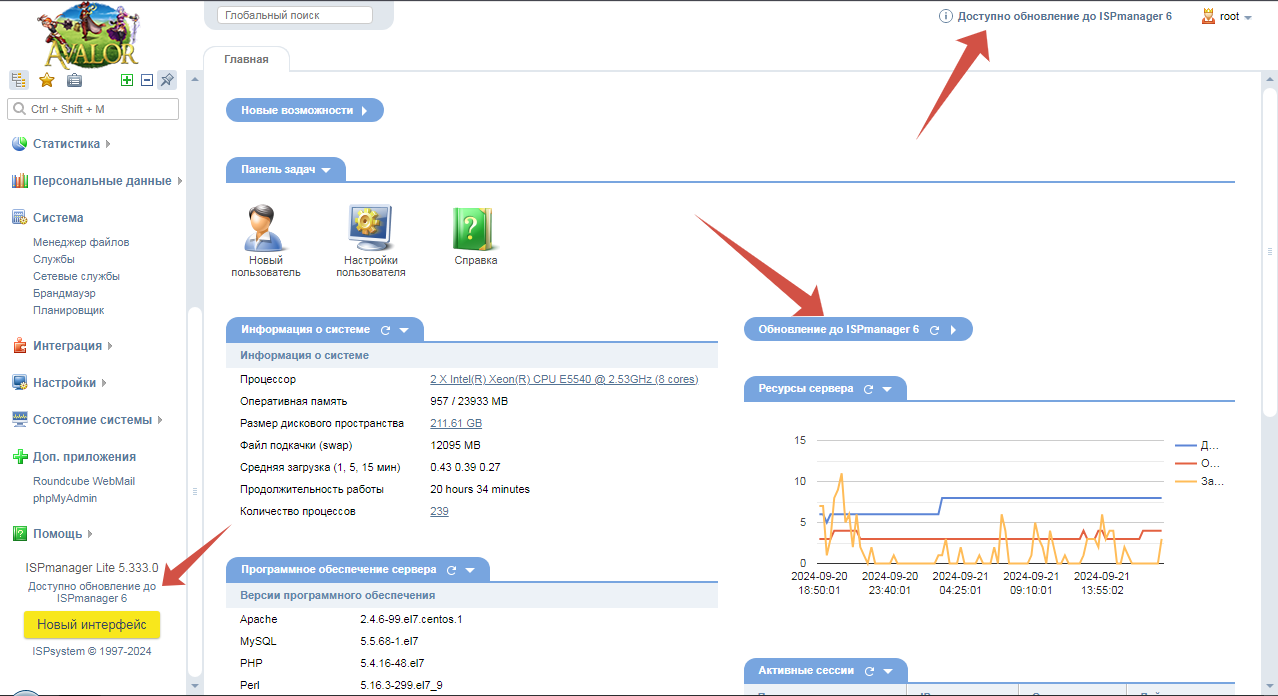Refresh the Ресурсы сервера panel
The height and width of the screenshot is (696, 1278).
868,389
